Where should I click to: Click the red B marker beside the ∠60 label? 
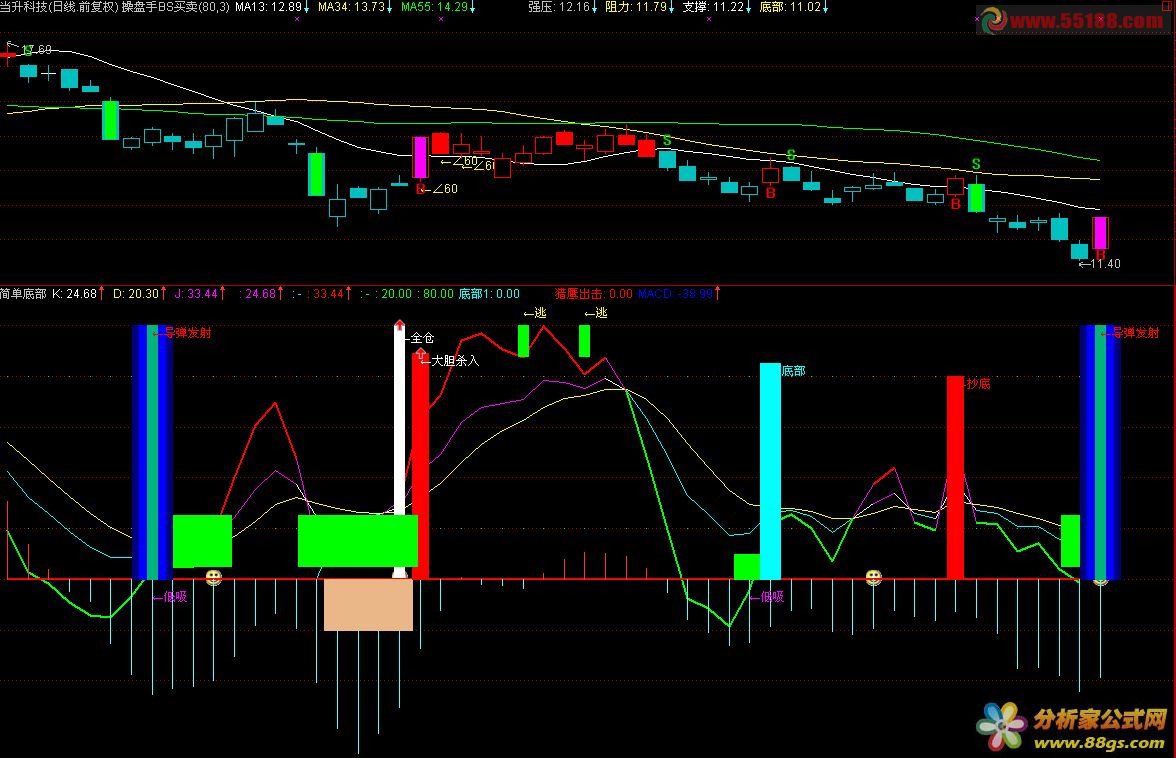coord(420,189)
